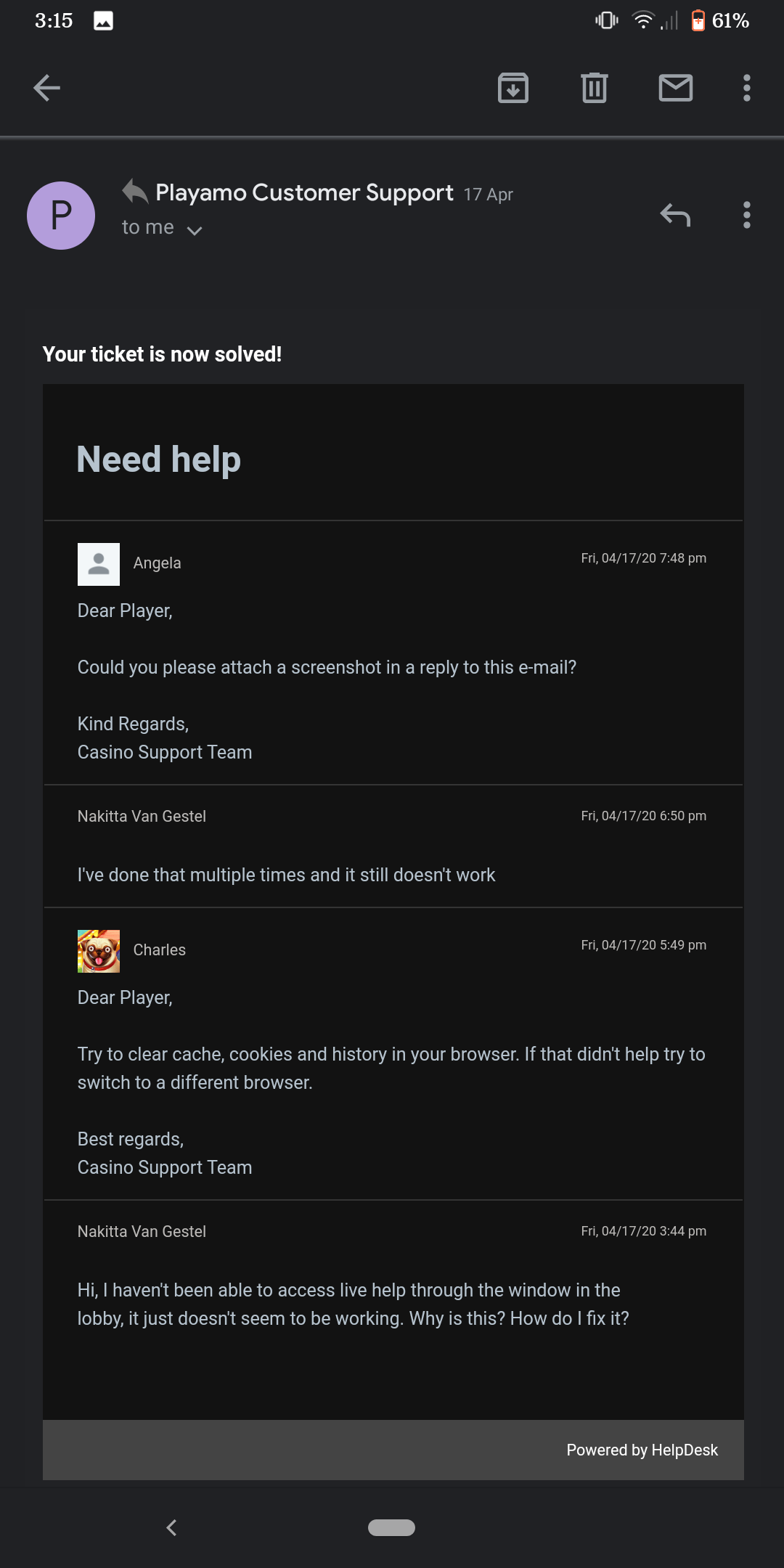Delete email with trash icon

click(x=594, y=88)
